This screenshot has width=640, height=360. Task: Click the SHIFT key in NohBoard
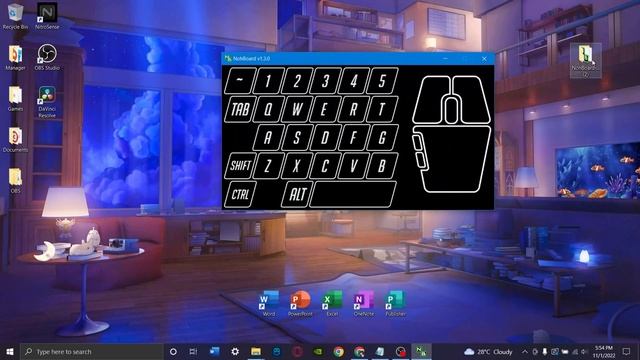click(x=240, y=166)
